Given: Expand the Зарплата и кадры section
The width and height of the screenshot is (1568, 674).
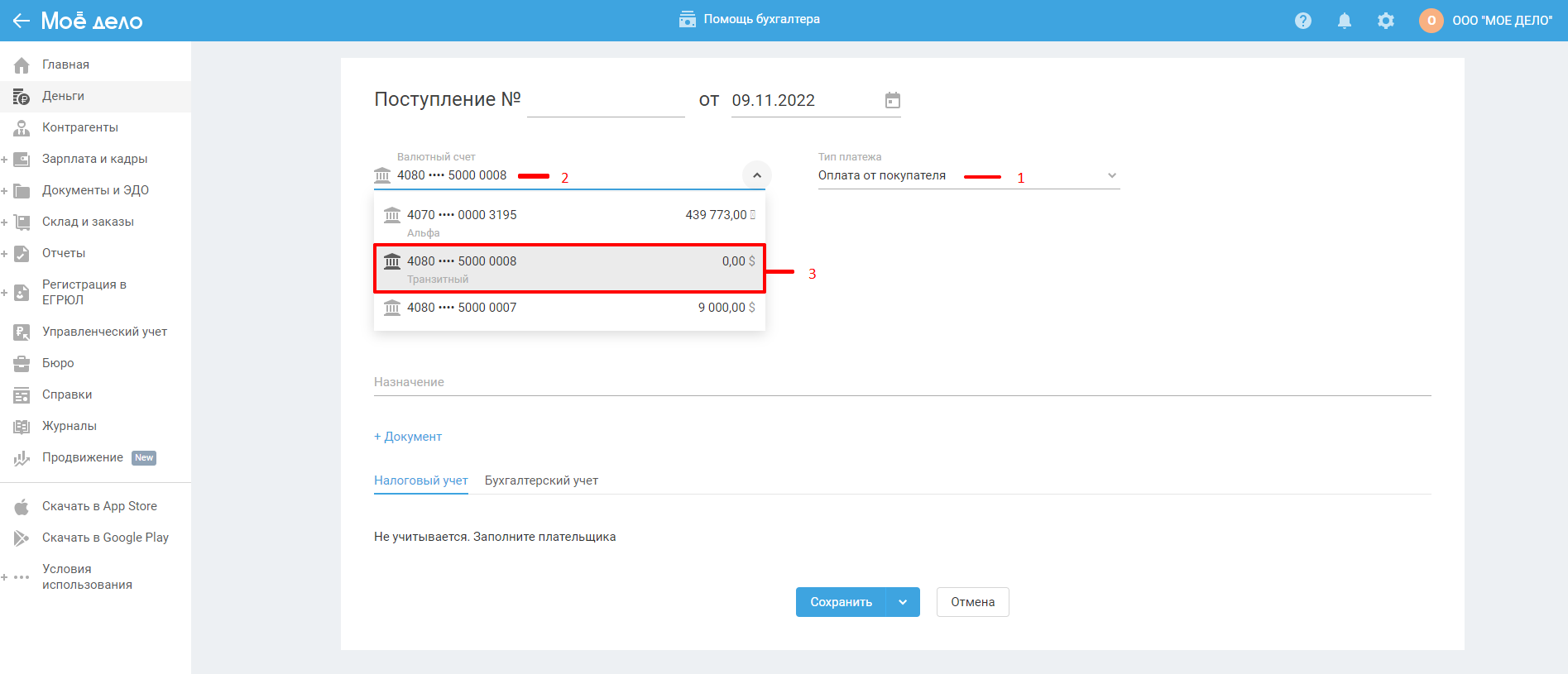Looking at the screenshot, I should click(5, 160).
